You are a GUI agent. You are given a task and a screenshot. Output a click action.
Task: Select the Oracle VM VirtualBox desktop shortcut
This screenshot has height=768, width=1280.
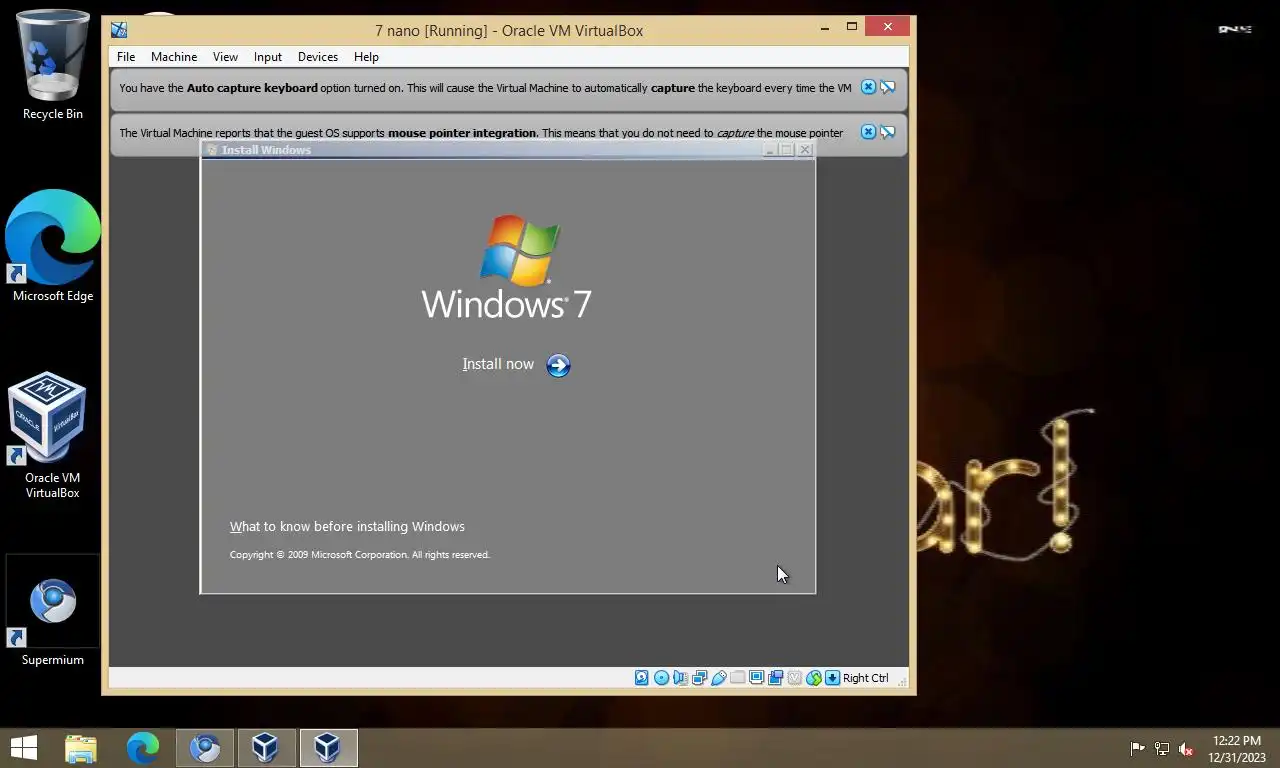tap(52, 436)
